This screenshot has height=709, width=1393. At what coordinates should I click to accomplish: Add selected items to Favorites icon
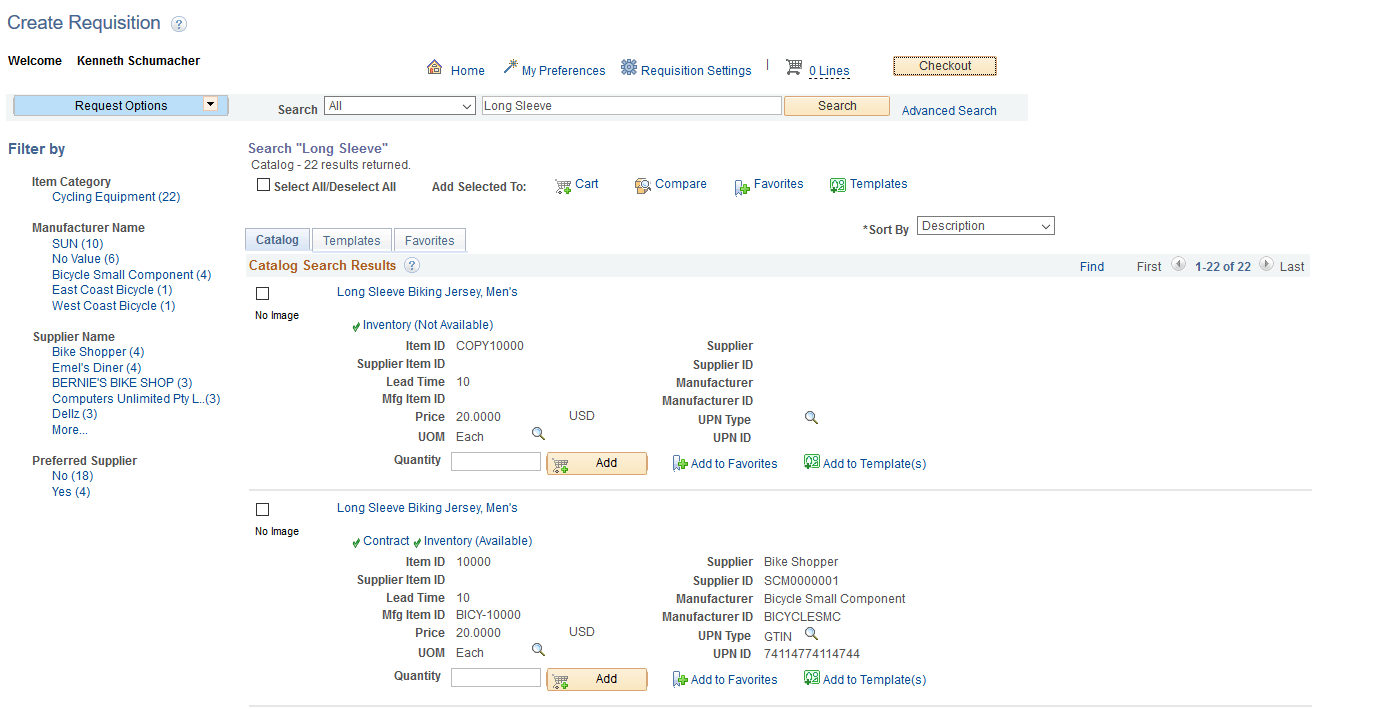click(x=742, y=186)
